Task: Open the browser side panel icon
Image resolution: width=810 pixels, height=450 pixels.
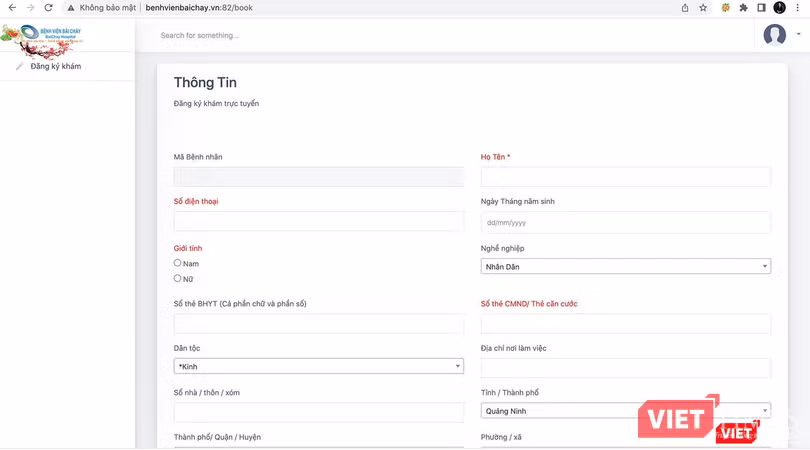Action: tap(761, 7)
